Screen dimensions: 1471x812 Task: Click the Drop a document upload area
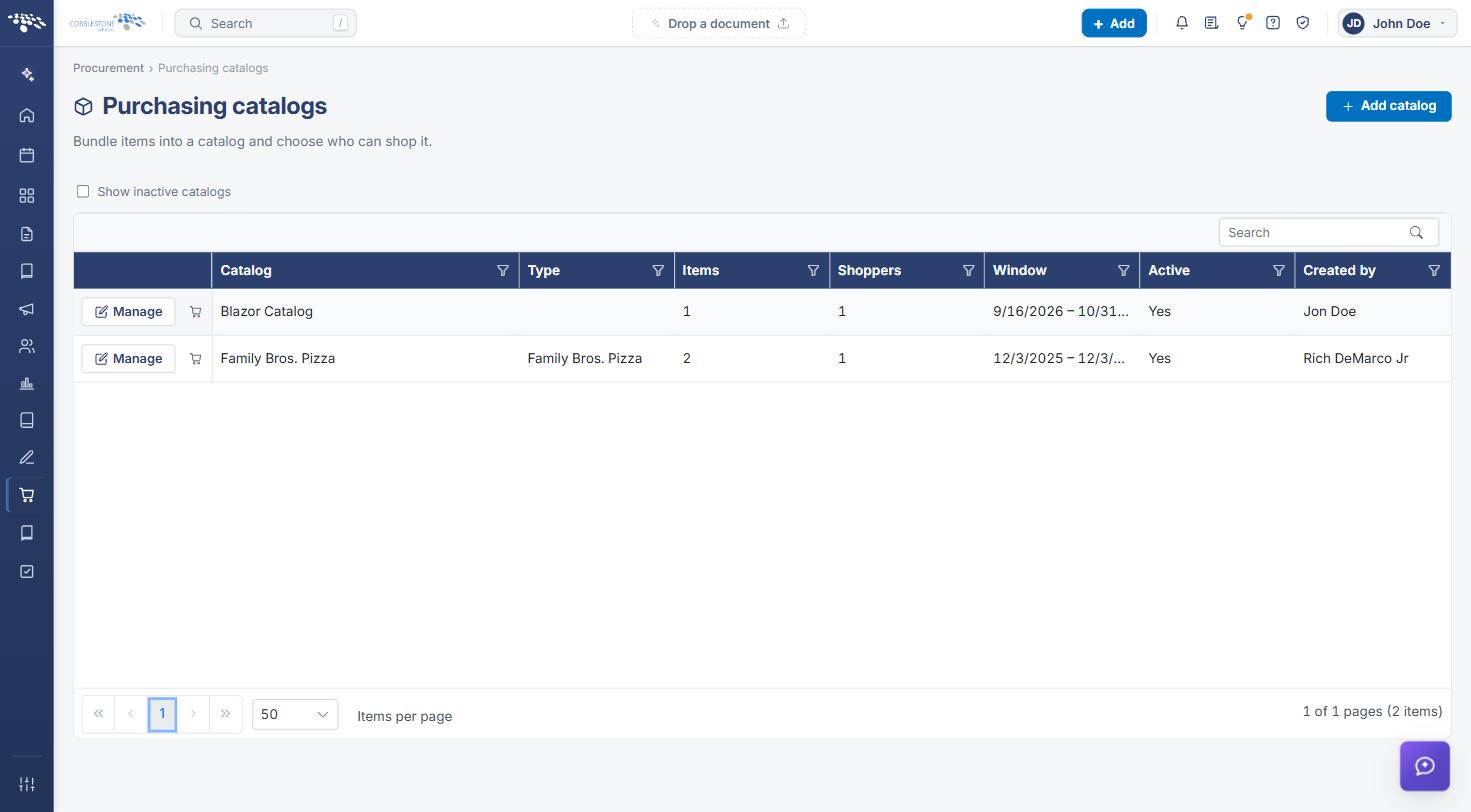tap(718, 23)
